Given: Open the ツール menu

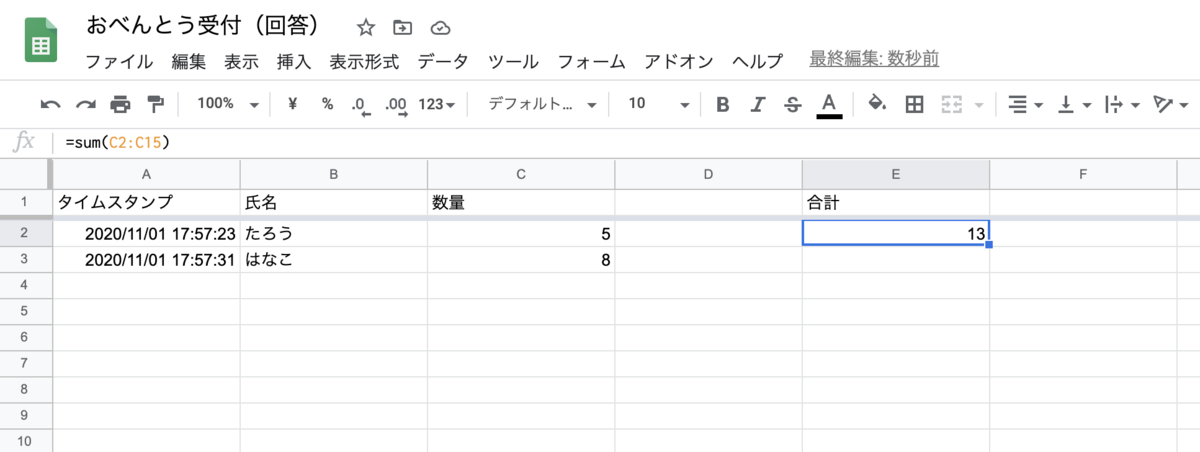Looking at the screenshot, I should coord(513,61).
